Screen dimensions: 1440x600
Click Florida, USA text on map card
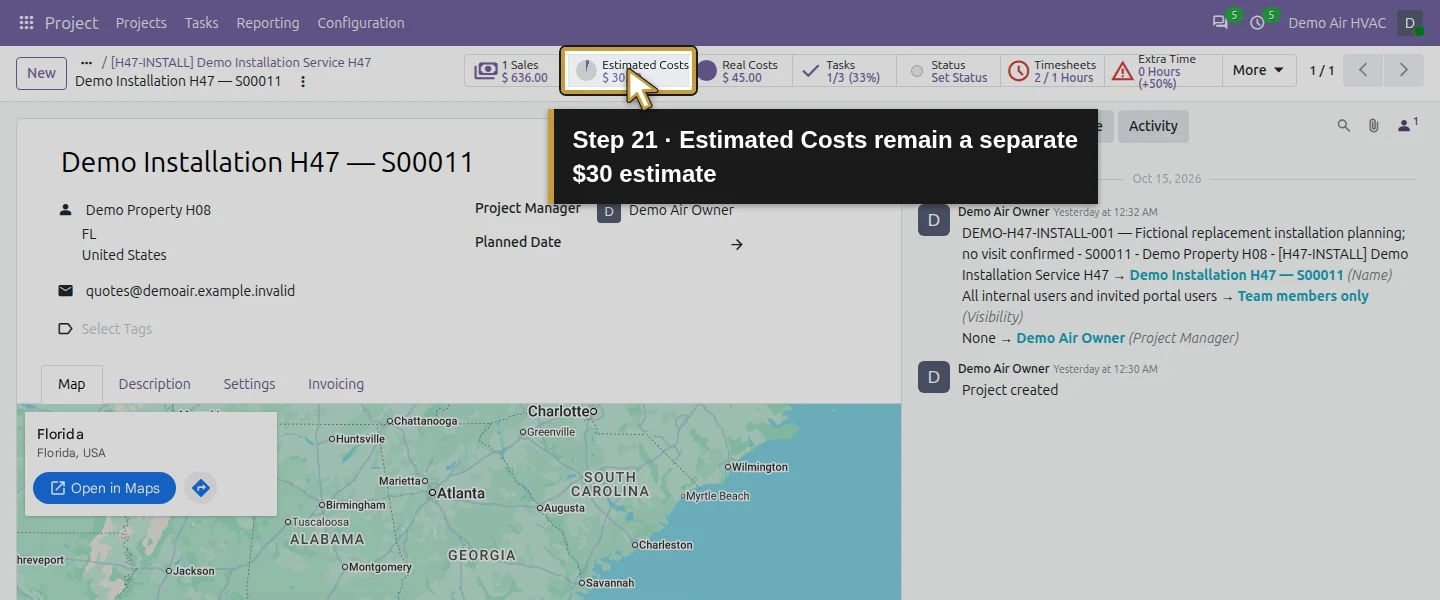(x=71, y=453)
